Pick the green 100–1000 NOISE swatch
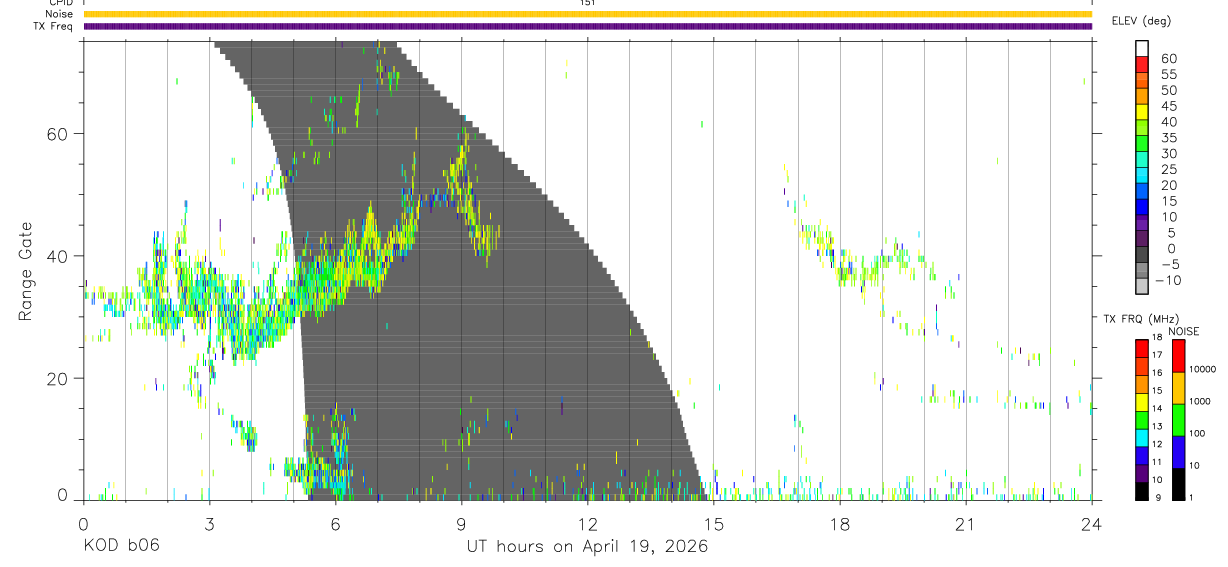This screenshot has height=567, width=1228. pyautogui.click(x=1179, y=419)
